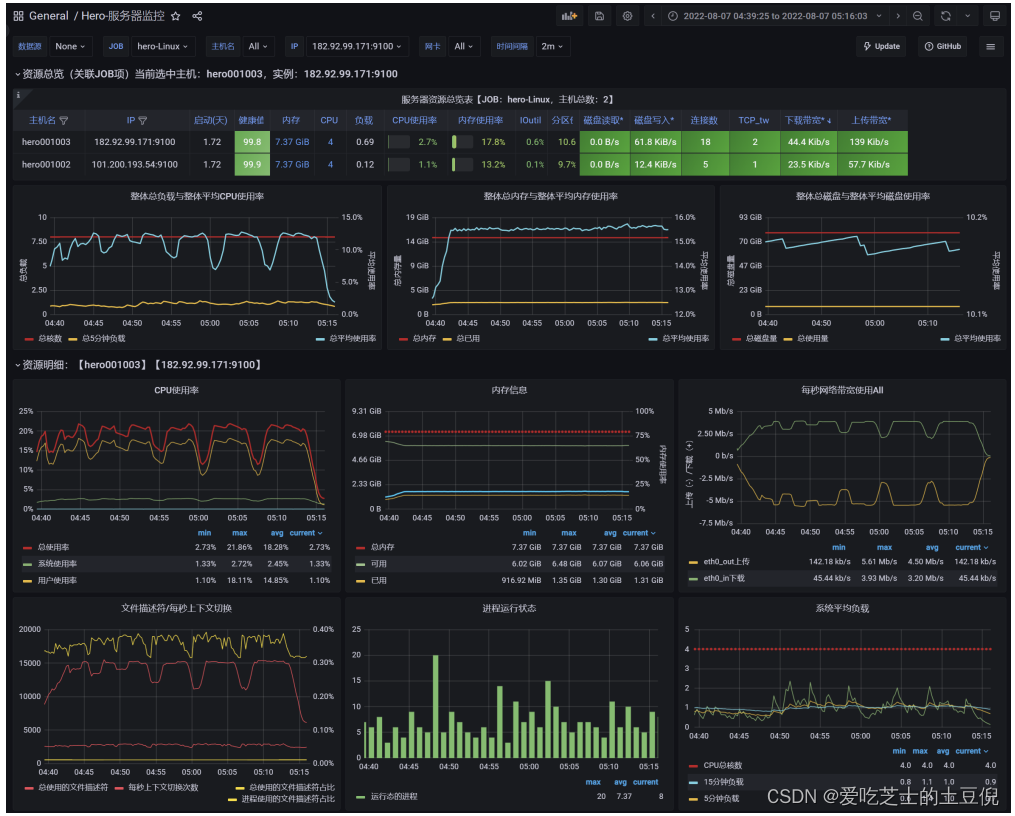Open the GitHub link
This screenshot has width=1015, height=816.
pos(942,47)
